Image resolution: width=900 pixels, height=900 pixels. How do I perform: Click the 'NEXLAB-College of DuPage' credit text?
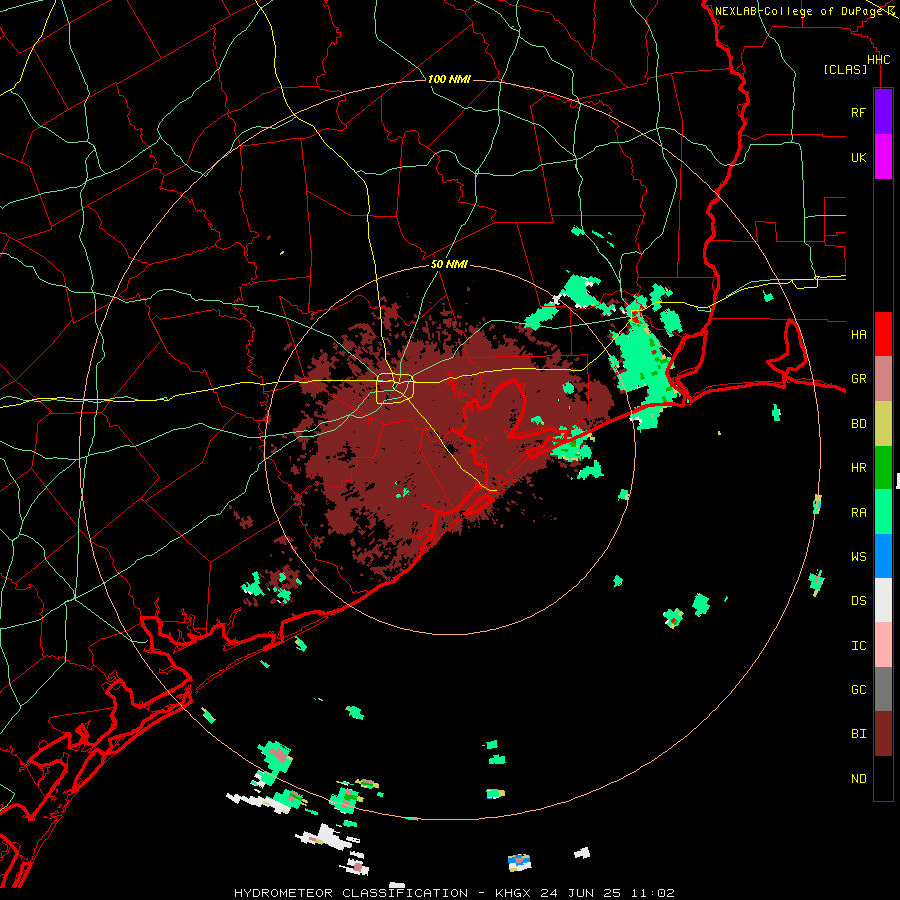tap(798, 11)
